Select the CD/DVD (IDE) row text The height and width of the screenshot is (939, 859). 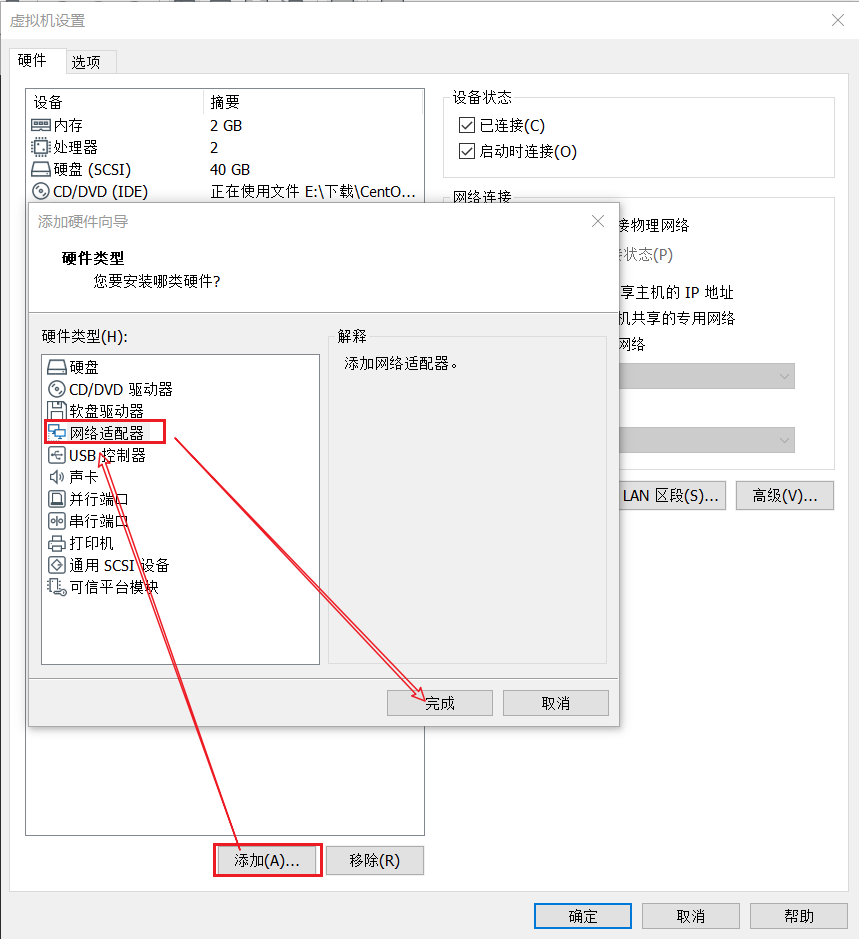point(100,192)
